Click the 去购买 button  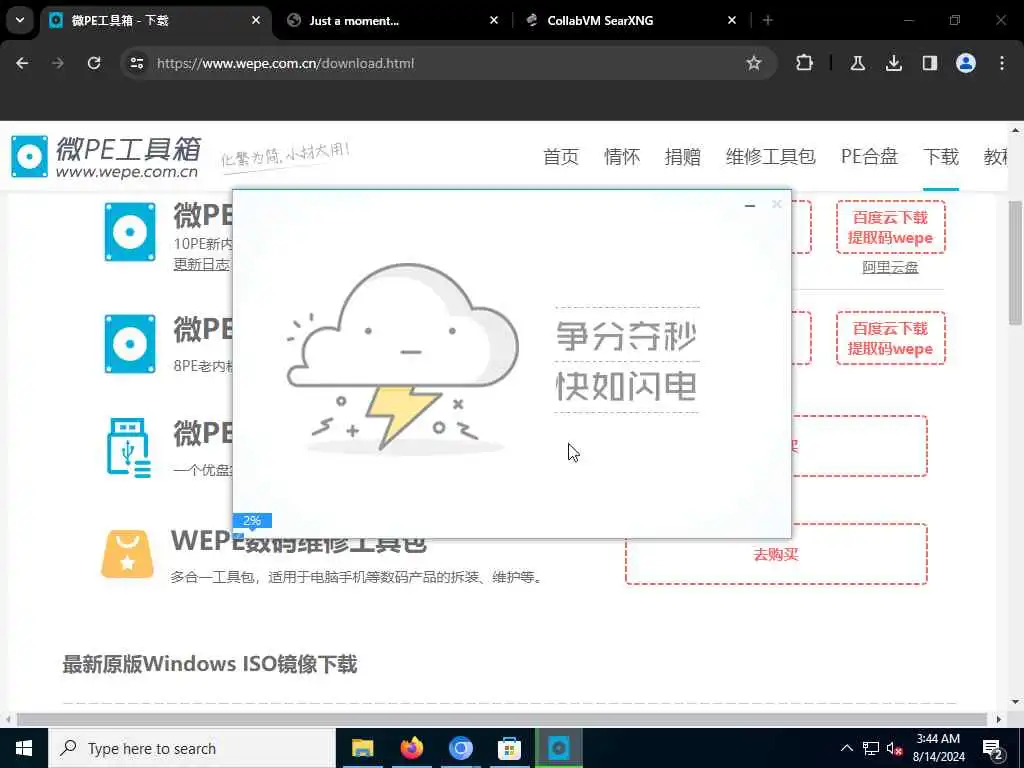tap(776, 554)
